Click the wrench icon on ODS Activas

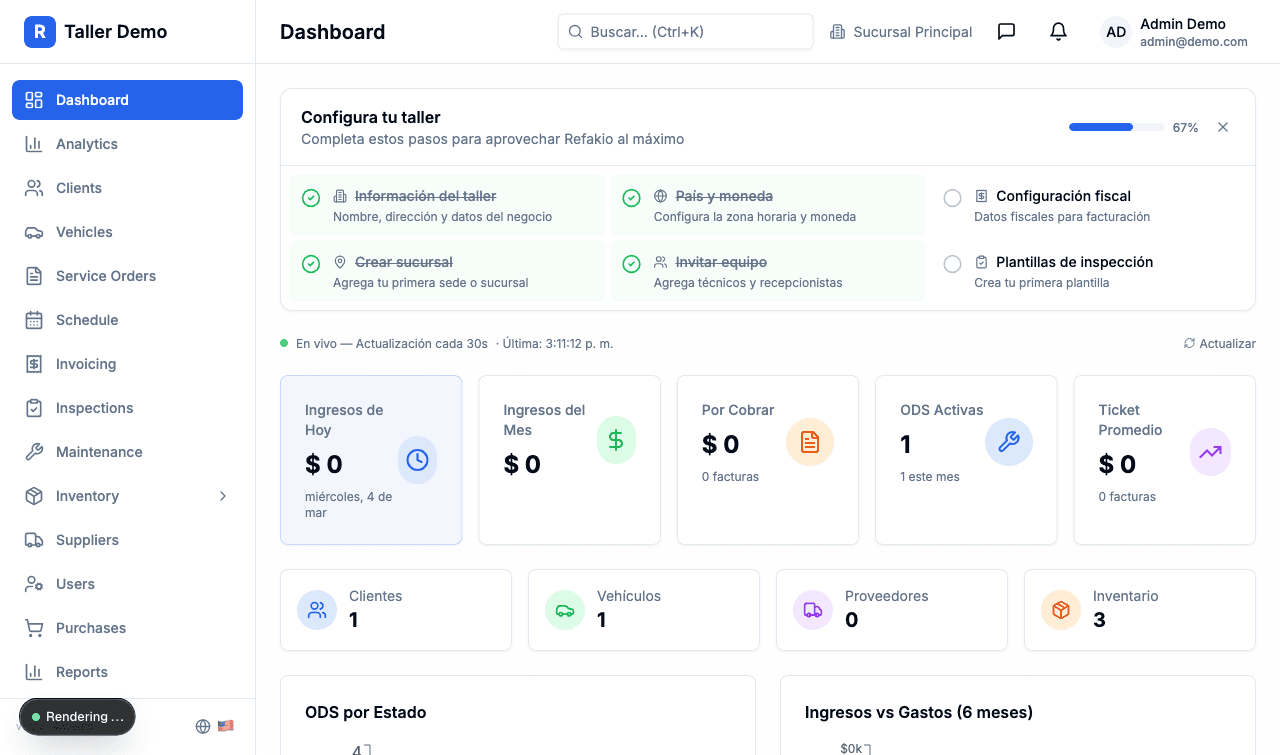click(1009, 442)
